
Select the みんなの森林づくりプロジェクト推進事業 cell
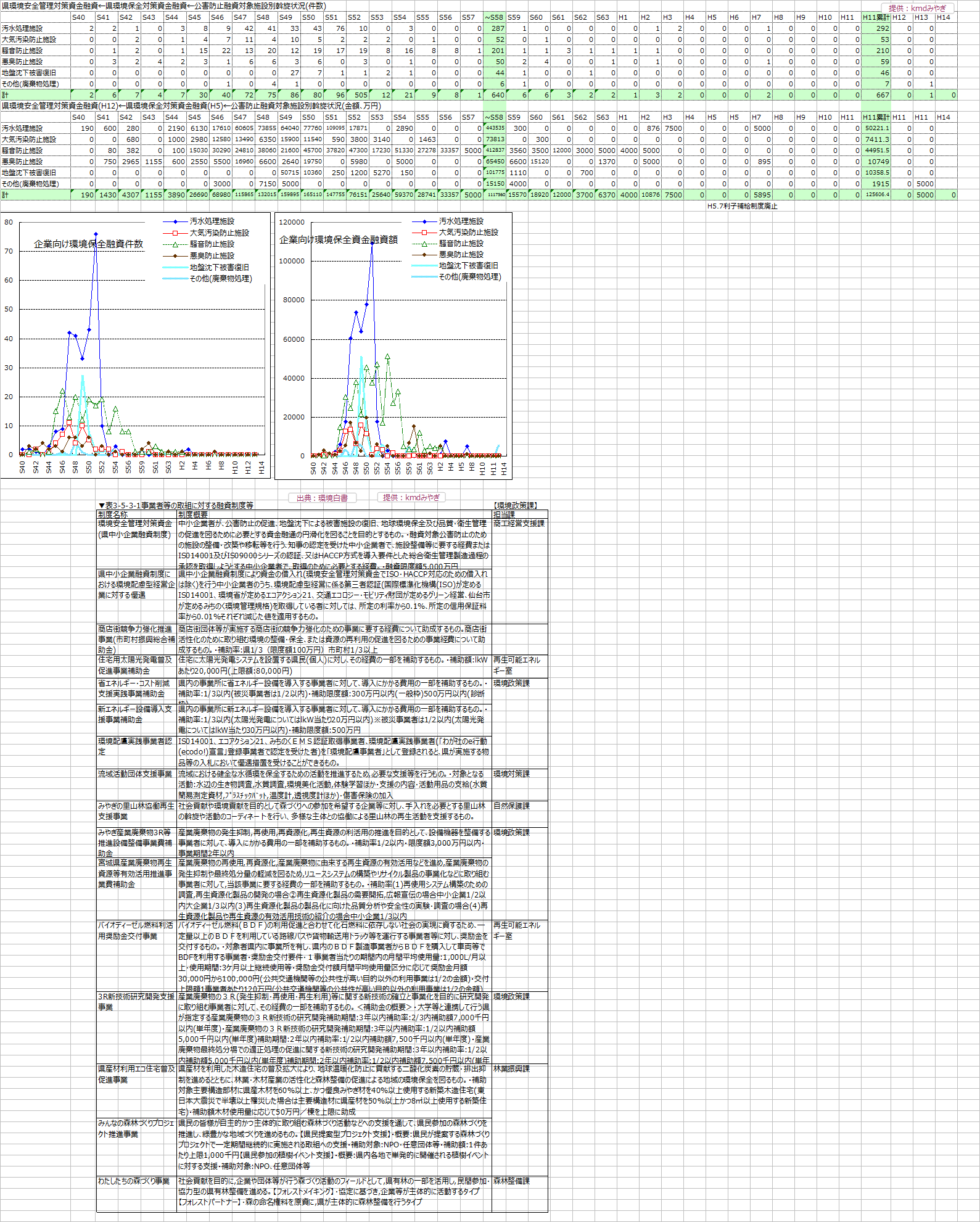(137, 1147)
